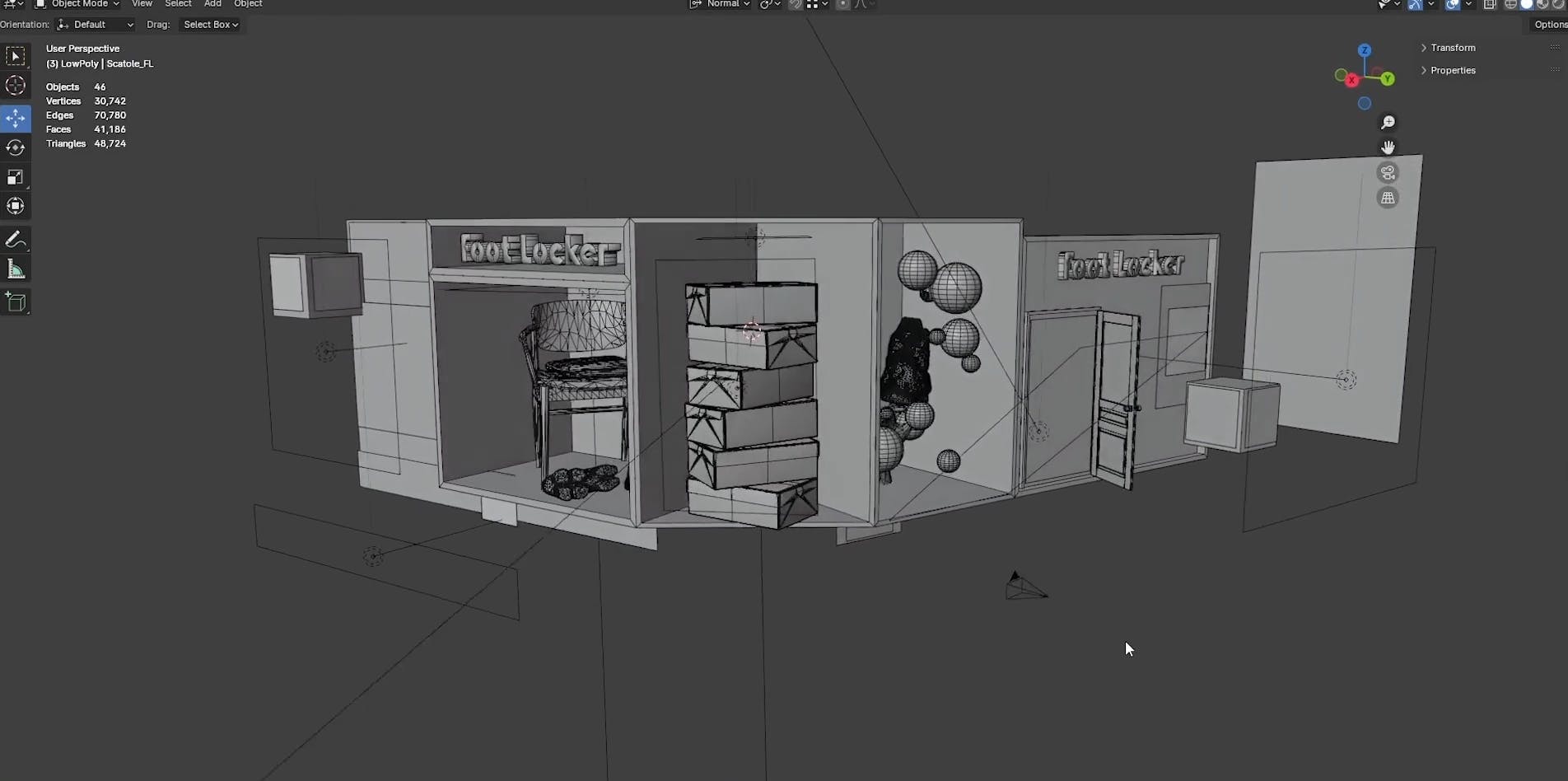Open the overlays options dropdown arrow
Image resolution: width=1568 pixels, height=781 pixels.
(x=1468, y=4)
